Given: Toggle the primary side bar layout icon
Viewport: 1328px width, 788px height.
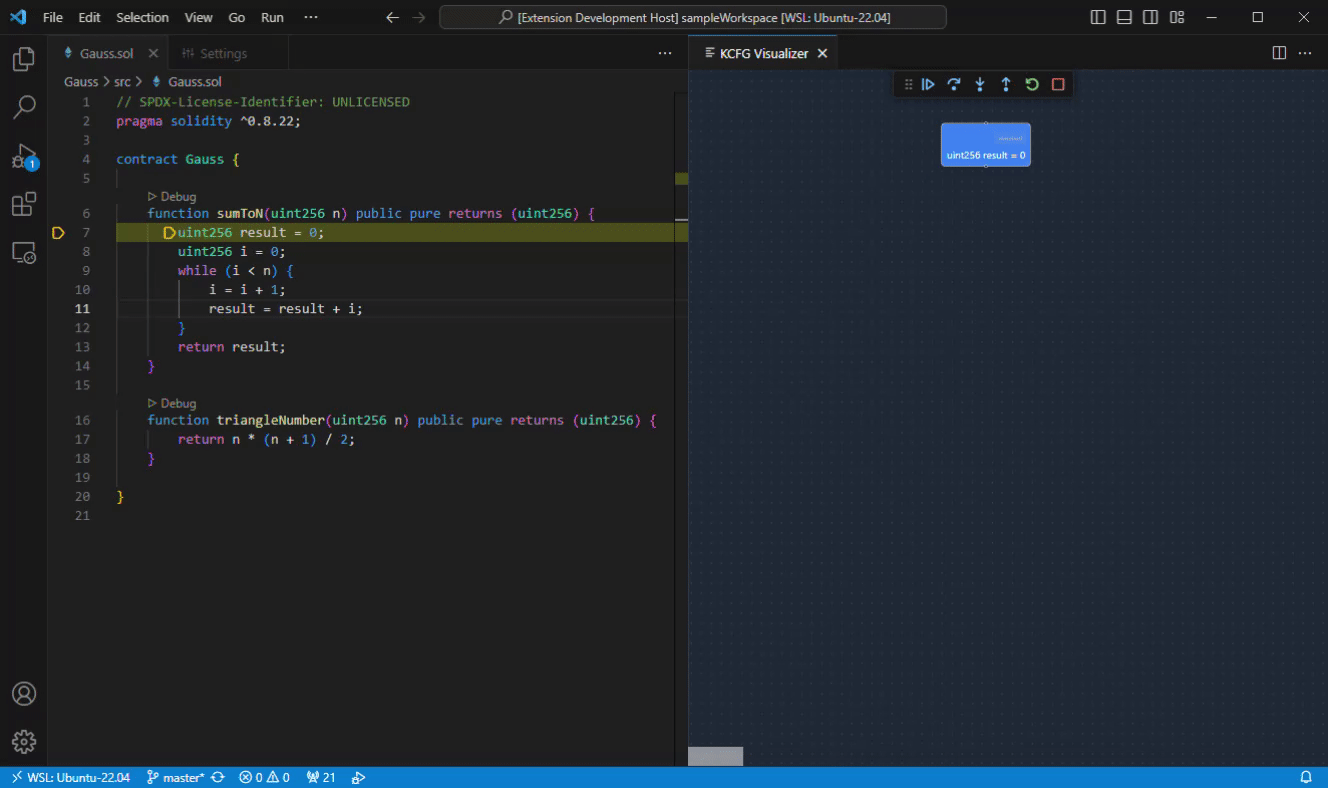Looking at the screenshot, I should click(x=1098, y=17).
